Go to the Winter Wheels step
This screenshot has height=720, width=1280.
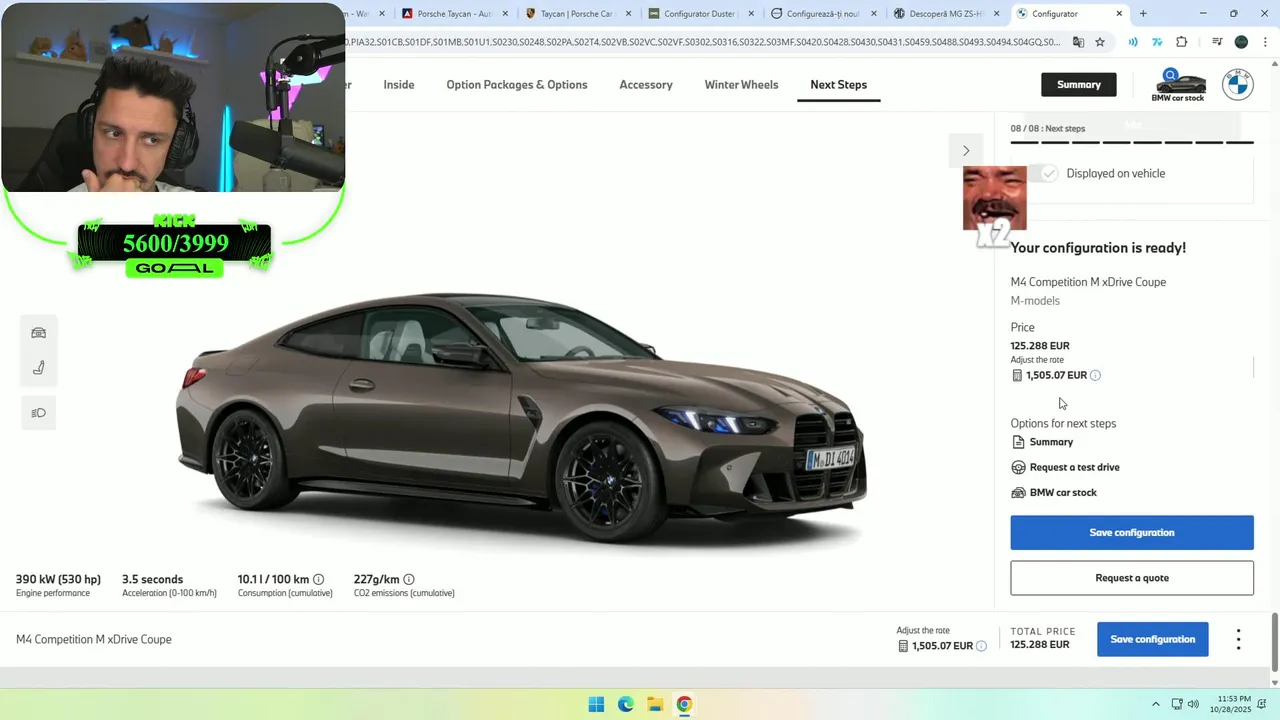(x=741, y=85)
